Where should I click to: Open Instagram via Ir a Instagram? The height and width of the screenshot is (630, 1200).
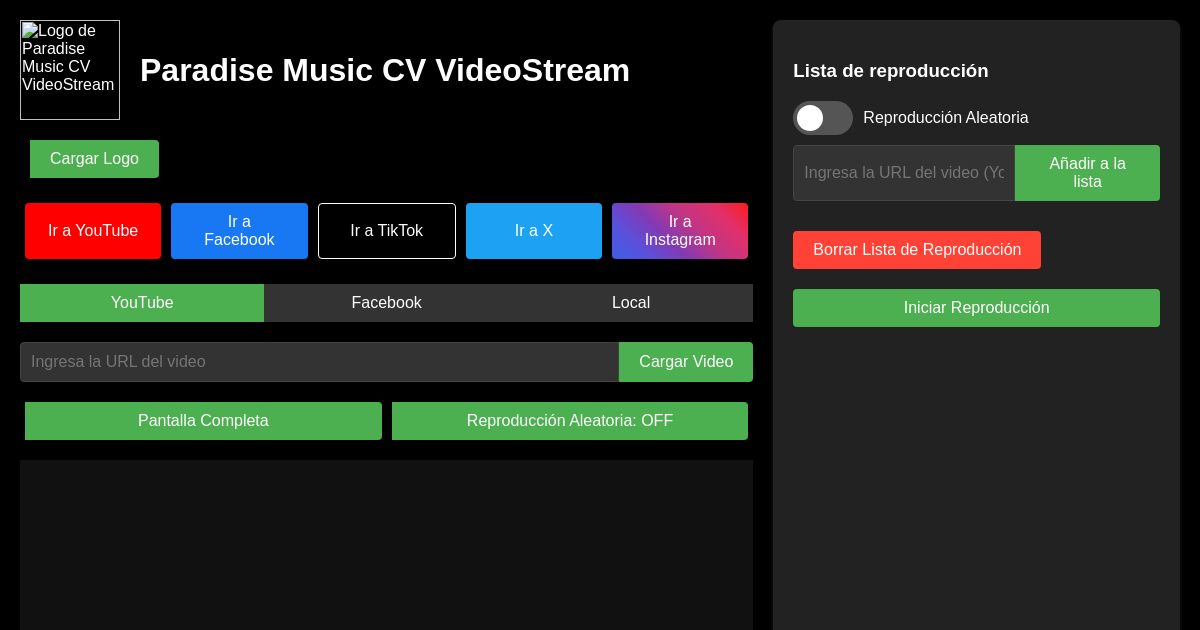[680, 231]
